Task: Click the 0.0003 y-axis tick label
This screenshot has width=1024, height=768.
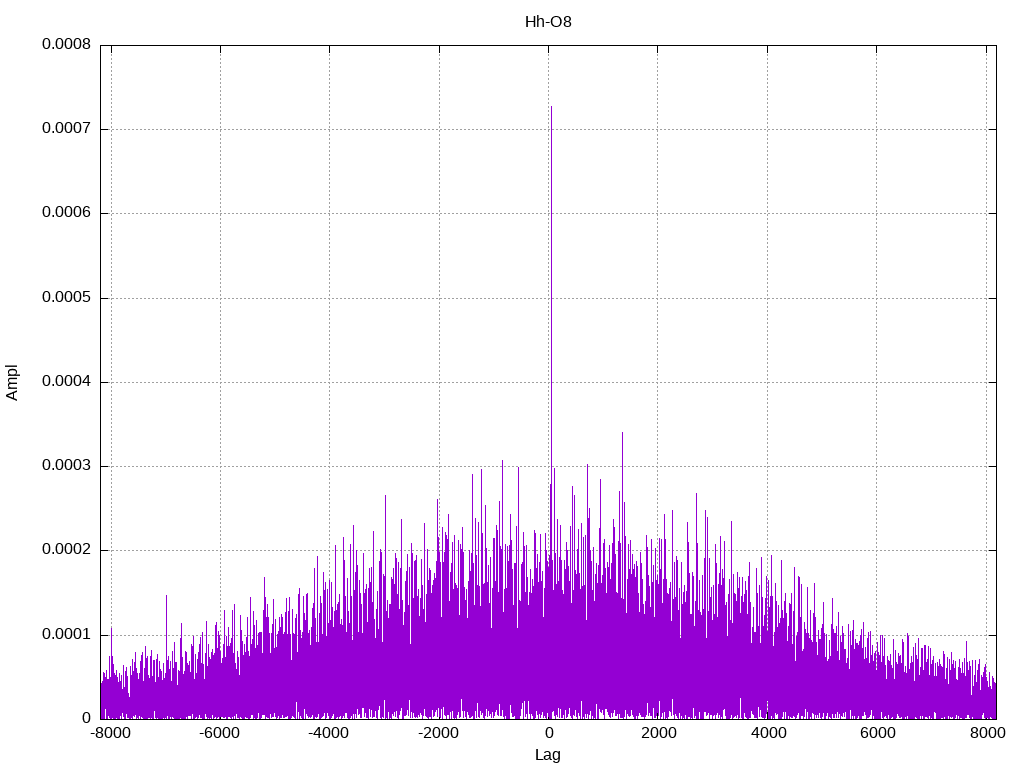Action: [66, 466]
